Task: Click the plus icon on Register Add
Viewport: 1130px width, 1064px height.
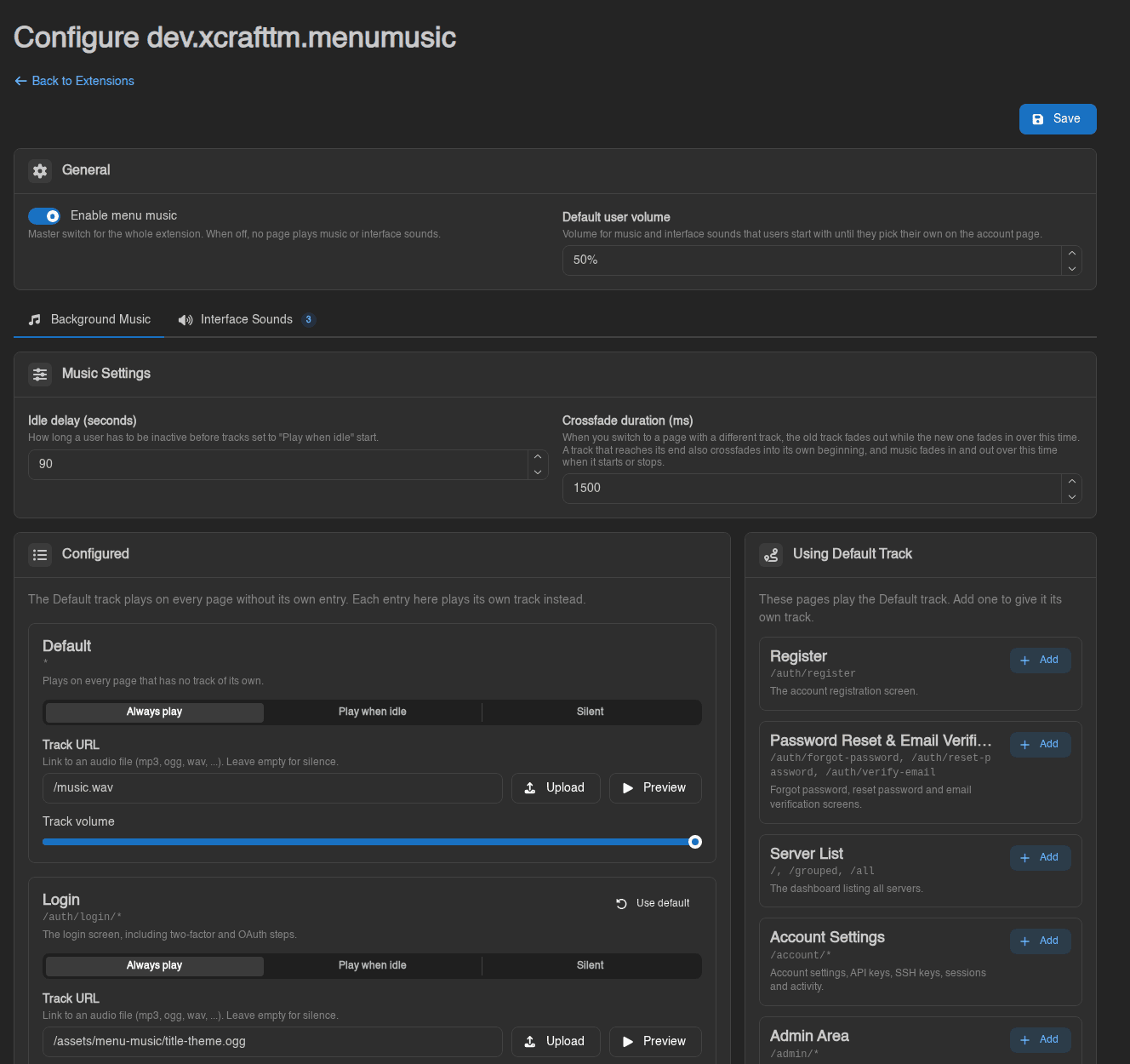Action: pyautogui.click(x=1025, y=661)
